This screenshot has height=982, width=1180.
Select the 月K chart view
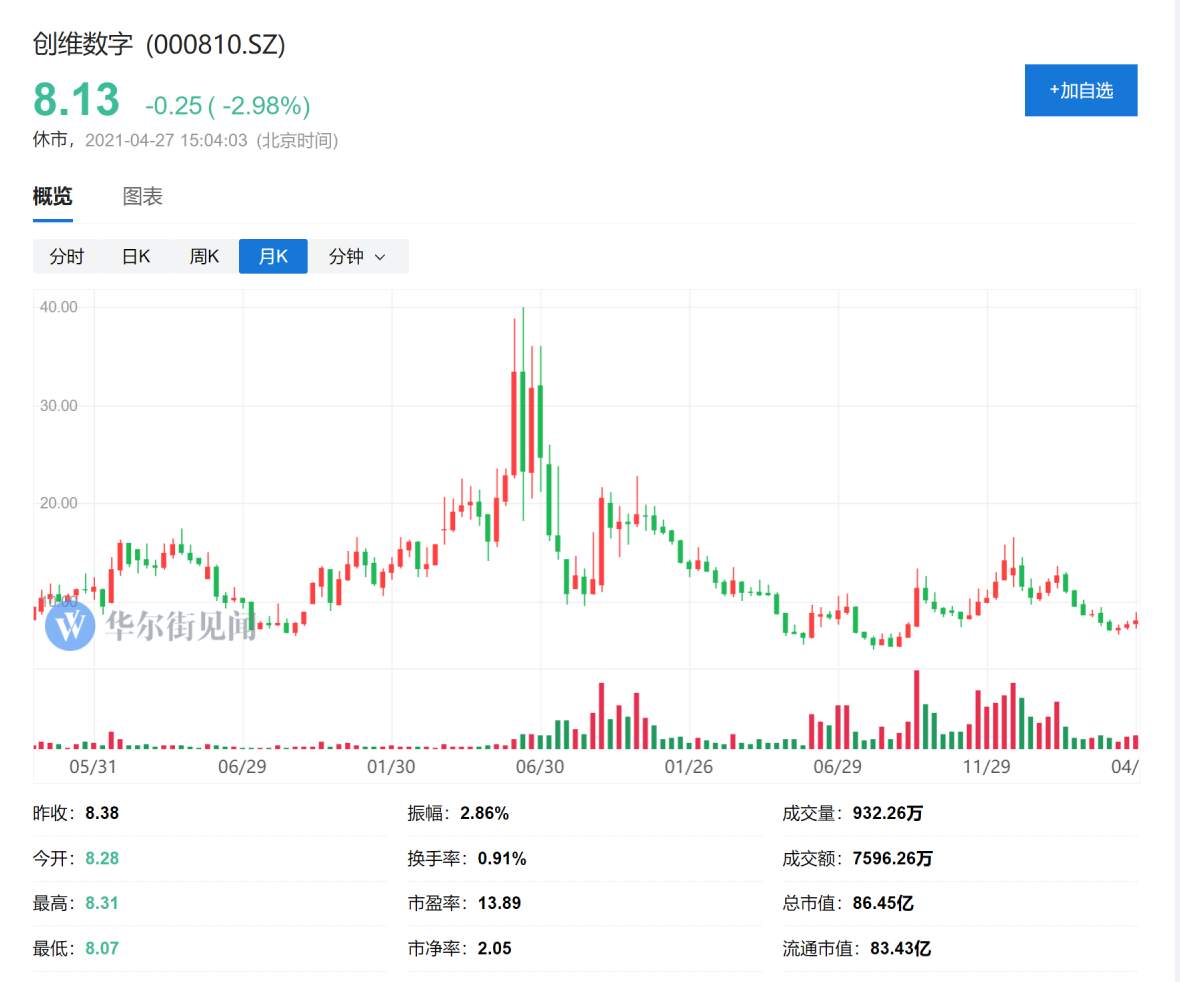(x=273, y=257)
